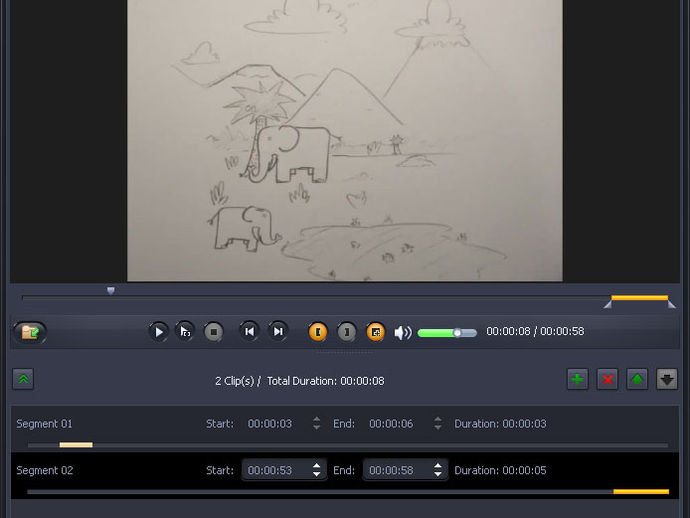Click the video preview image
The image size is (690, 518).
pyautogui.click(x=345, y=140)
